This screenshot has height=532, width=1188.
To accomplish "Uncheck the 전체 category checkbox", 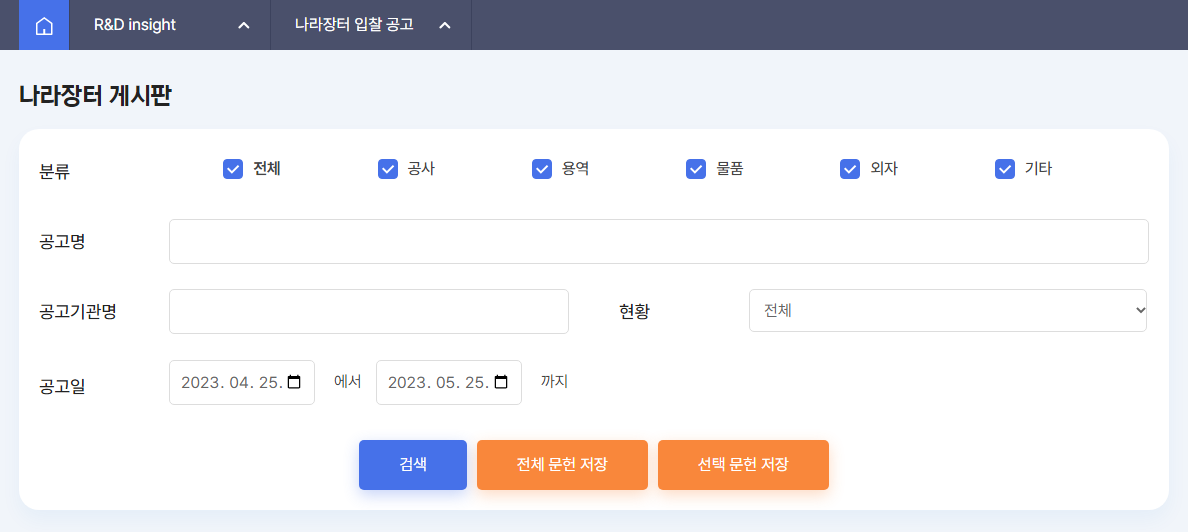I will (x=233, y=169).
